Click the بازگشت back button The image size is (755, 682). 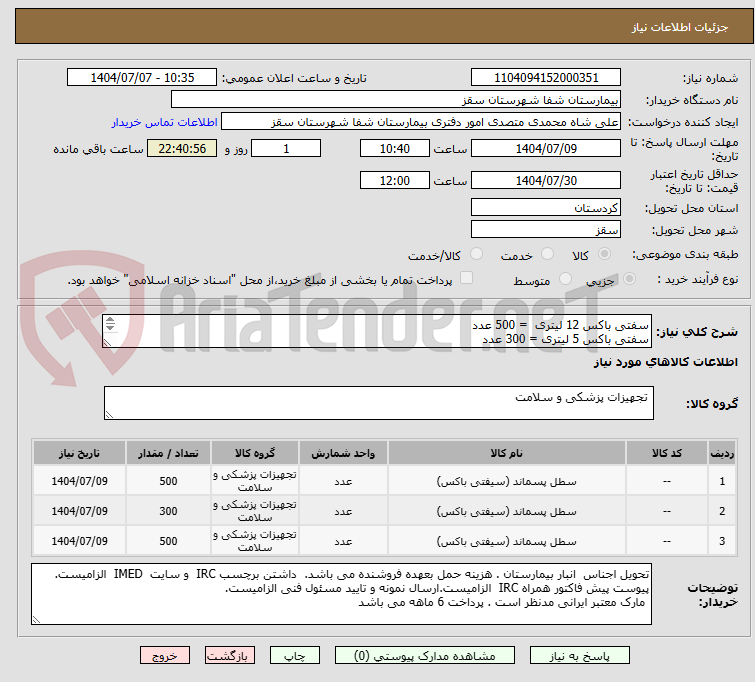point(232,657)
